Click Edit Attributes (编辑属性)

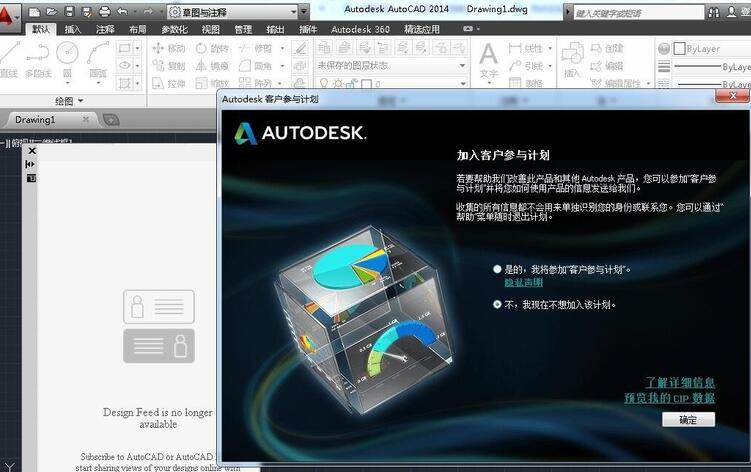pyautogui.click(x=615, y=83)
